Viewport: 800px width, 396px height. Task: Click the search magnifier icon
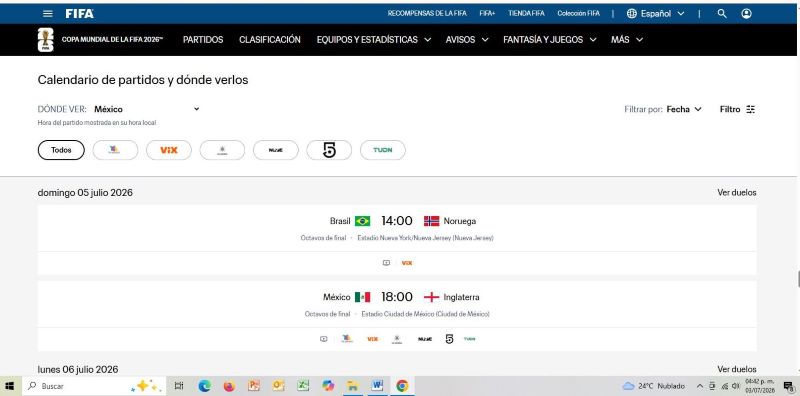pos(721,14)
